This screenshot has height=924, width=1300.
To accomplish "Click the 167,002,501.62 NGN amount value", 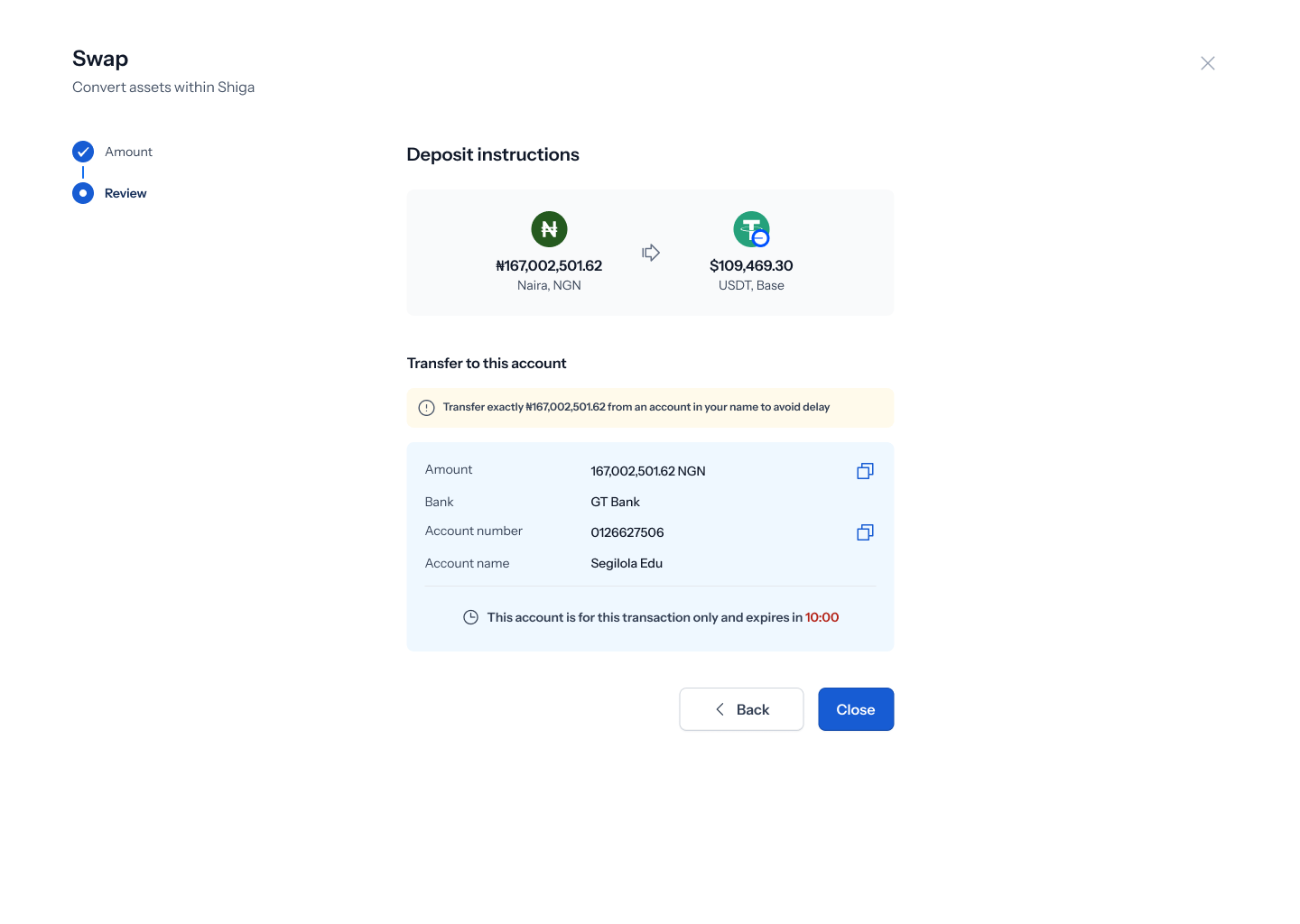I will (x=648, y=471).
